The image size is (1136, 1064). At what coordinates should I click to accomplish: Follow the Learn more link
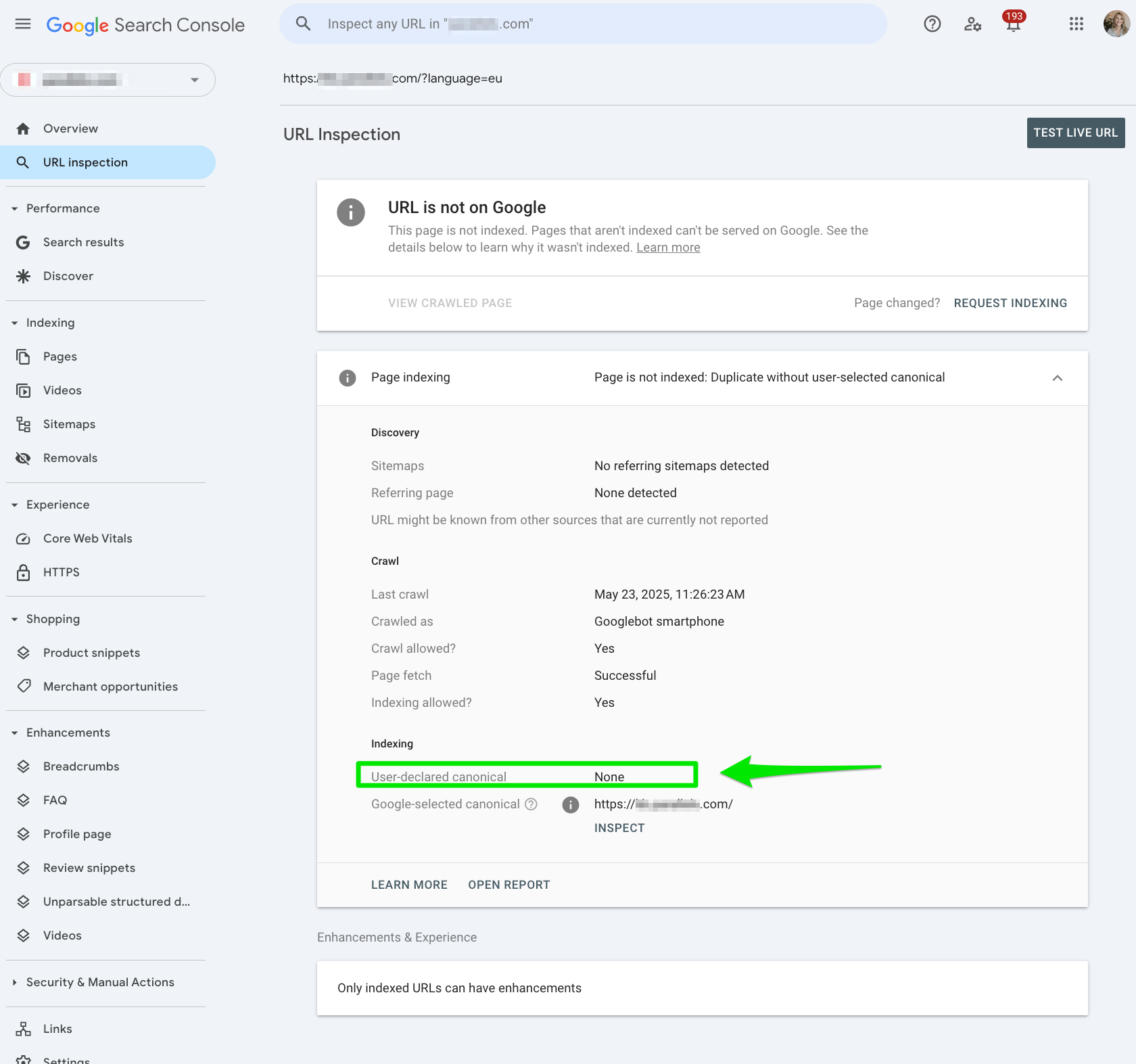pos(668,248)
